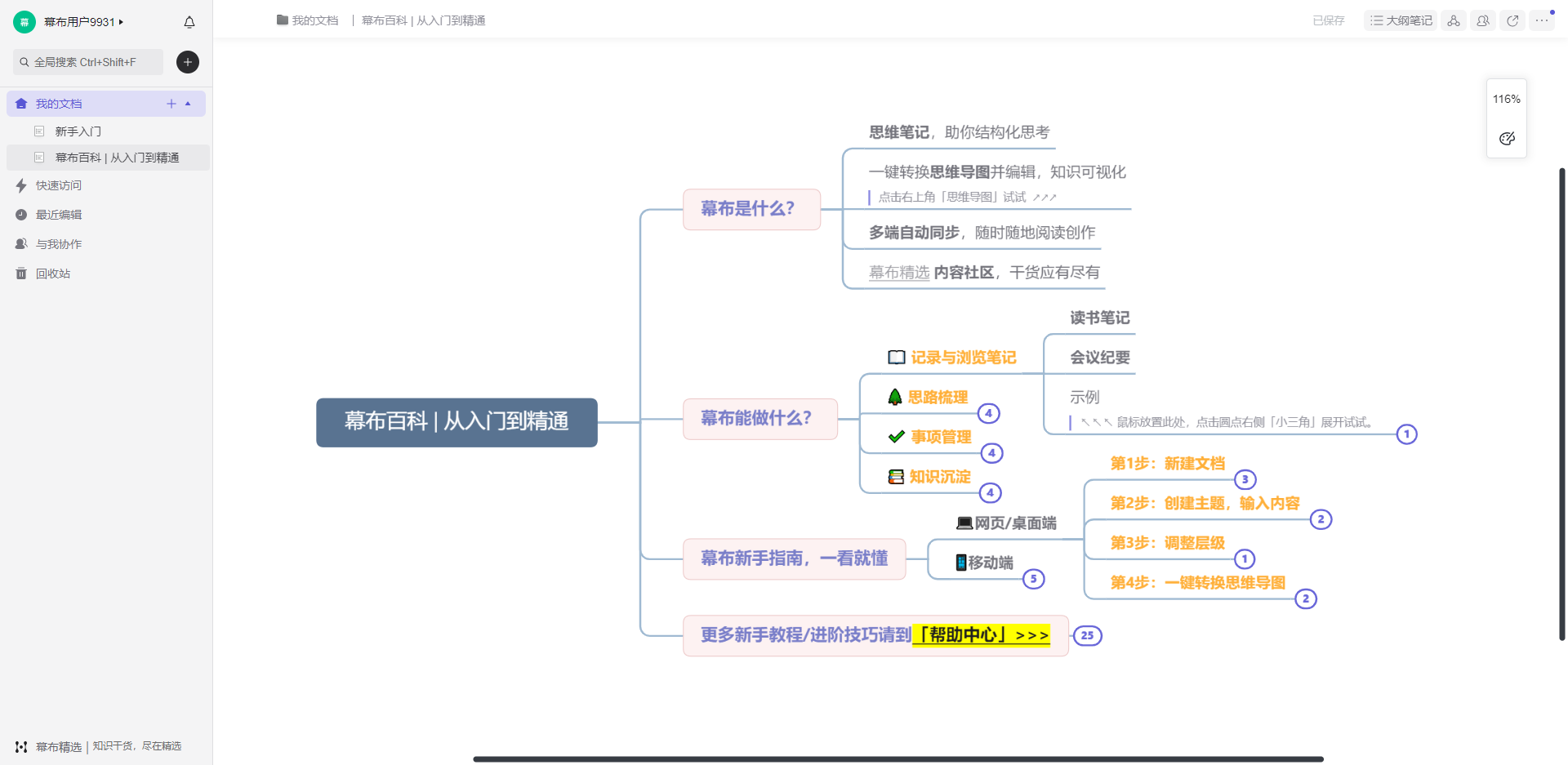Open the 新手入门 document
The image size is (1568, 765).
pyautogui.click(x=78, y=131)
